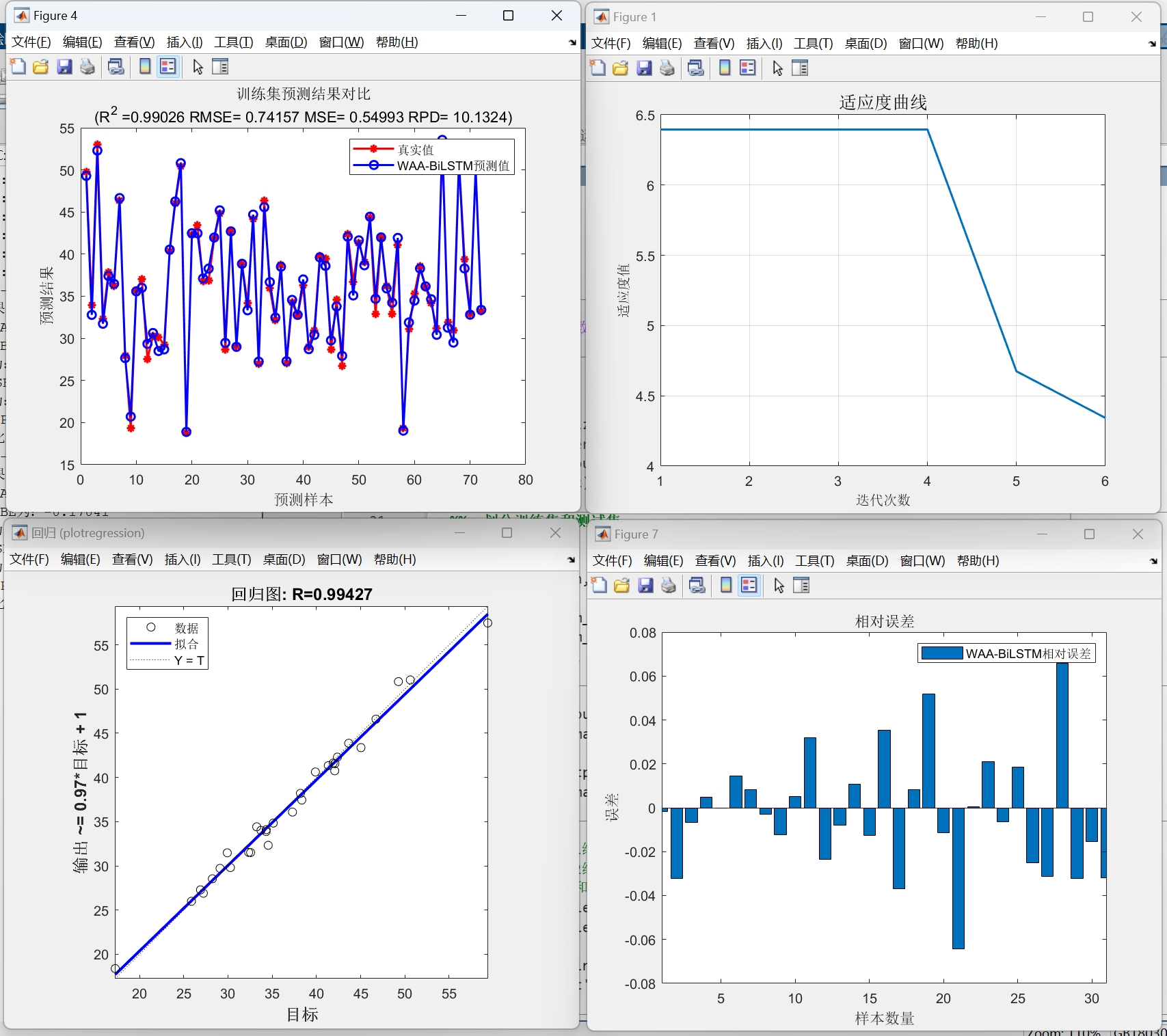
Task: Click 适应度曲线 title in Figure 1
Action: (883, 103)
